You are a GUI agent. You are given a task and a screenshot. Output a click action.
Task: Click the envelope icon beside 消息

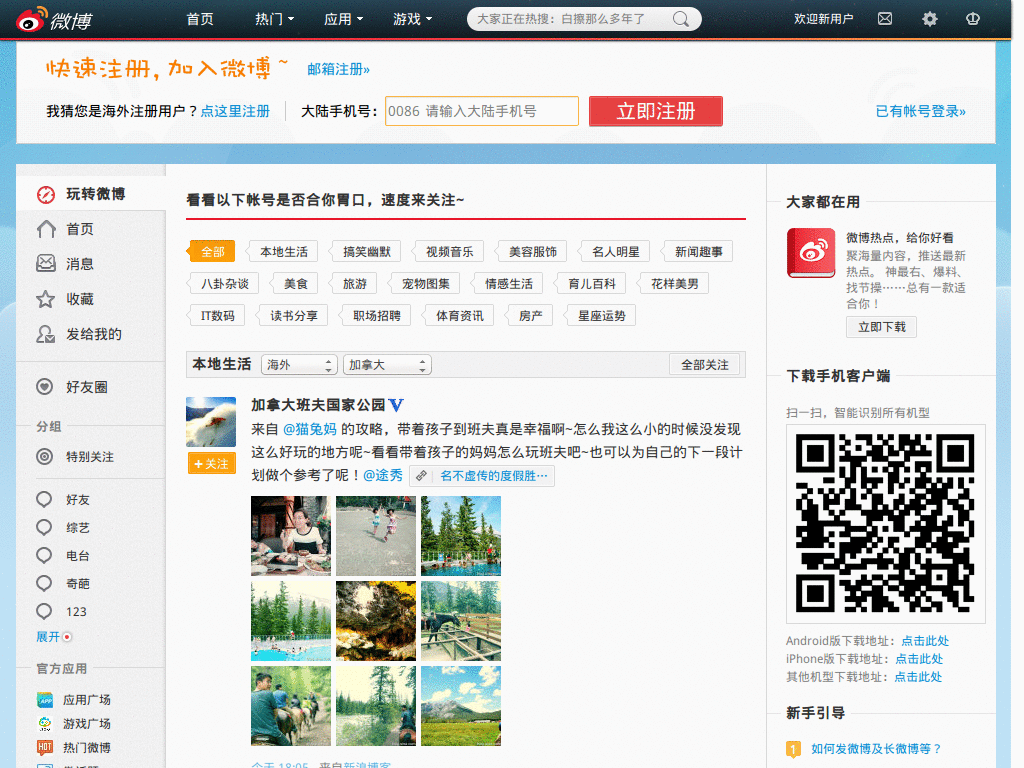(46, 264)
